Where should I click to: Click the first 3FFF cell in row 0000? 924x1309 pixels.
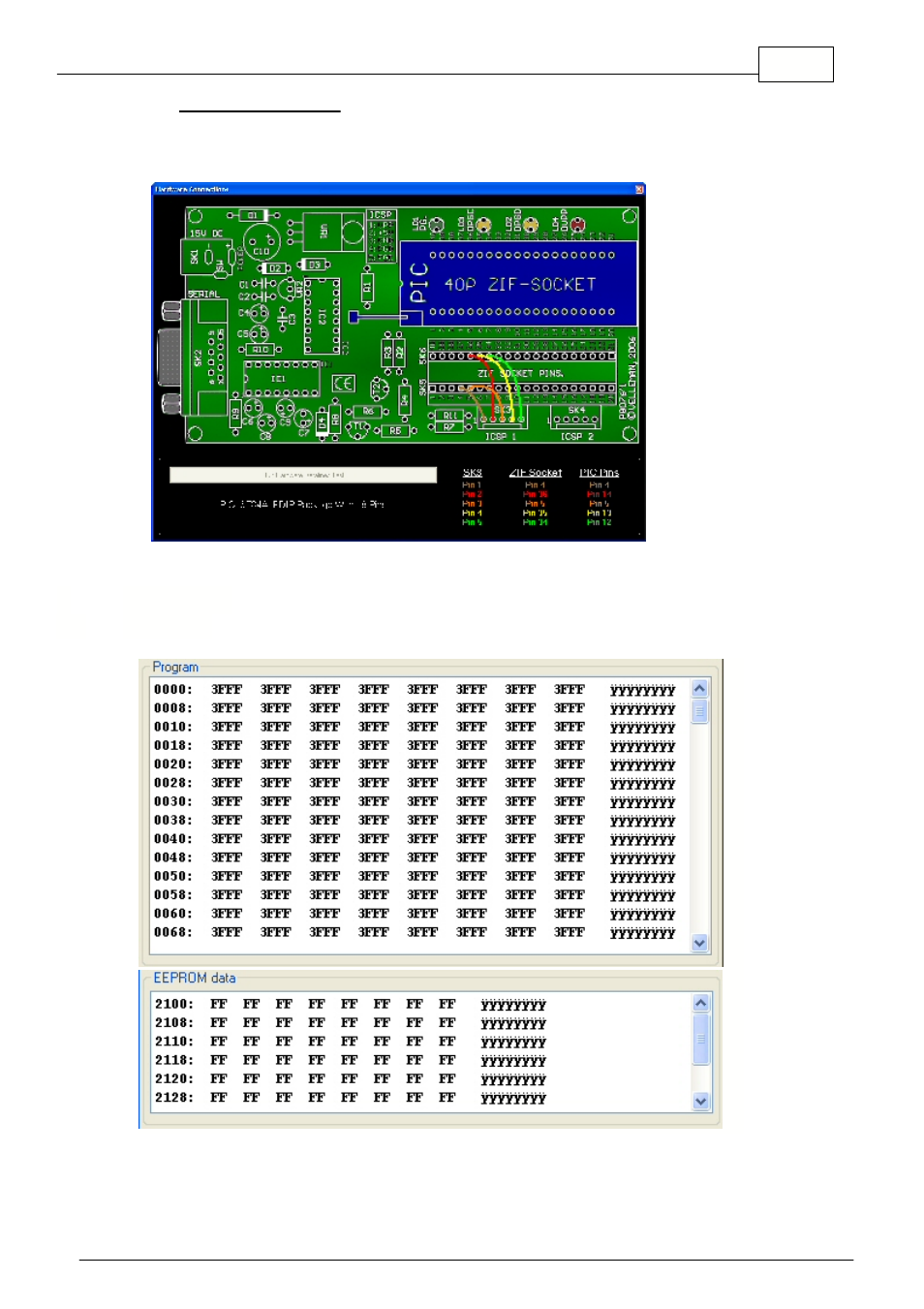pyautogui.click(x=227, y=690)
